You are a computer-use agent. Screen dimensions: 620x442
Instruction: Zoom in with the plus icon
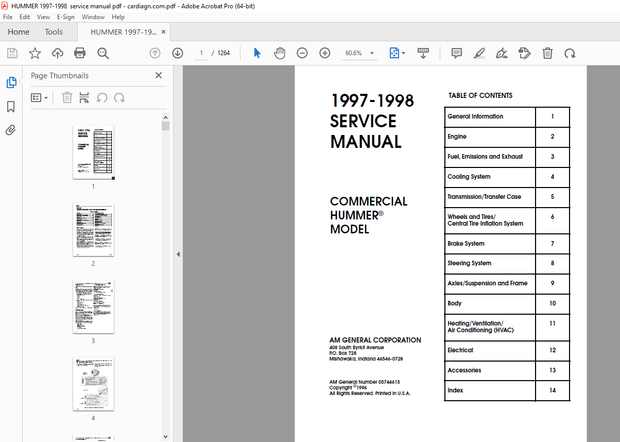[325, 53]
